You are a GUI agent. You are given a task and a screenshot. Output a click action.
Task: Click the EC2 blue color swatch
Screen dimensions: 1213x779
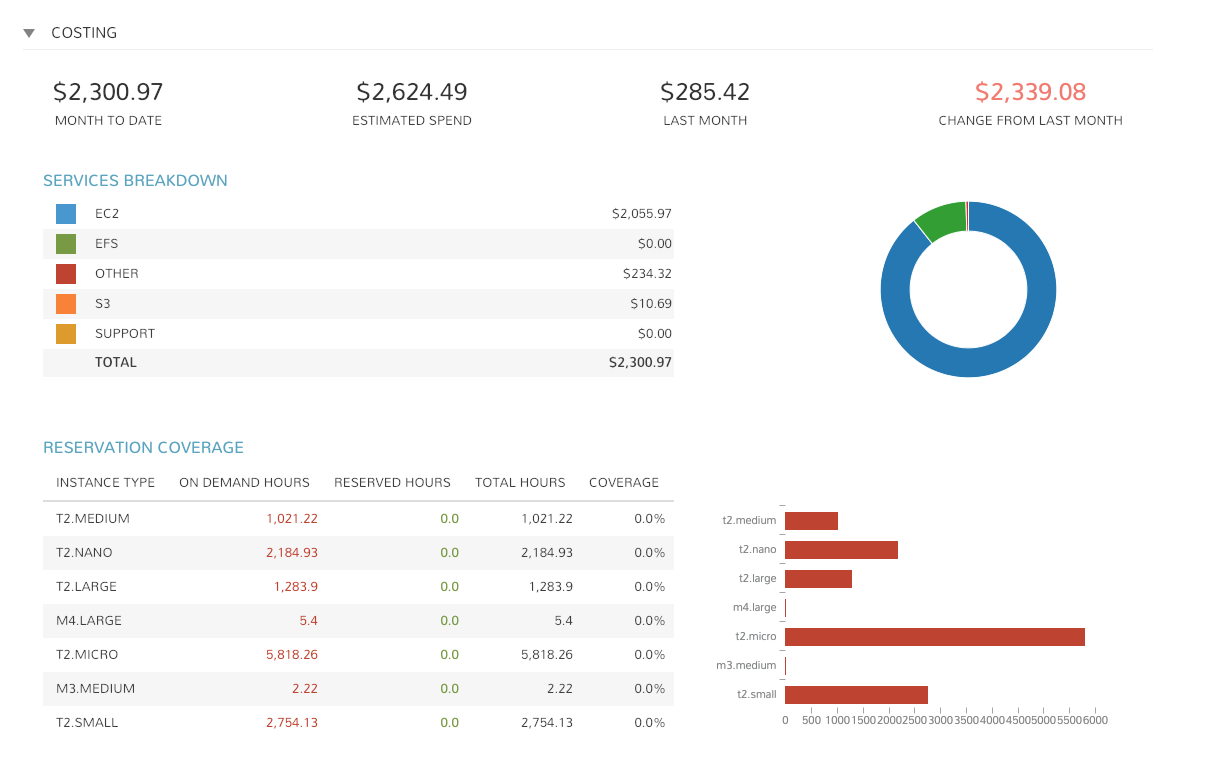click(66, 214)
